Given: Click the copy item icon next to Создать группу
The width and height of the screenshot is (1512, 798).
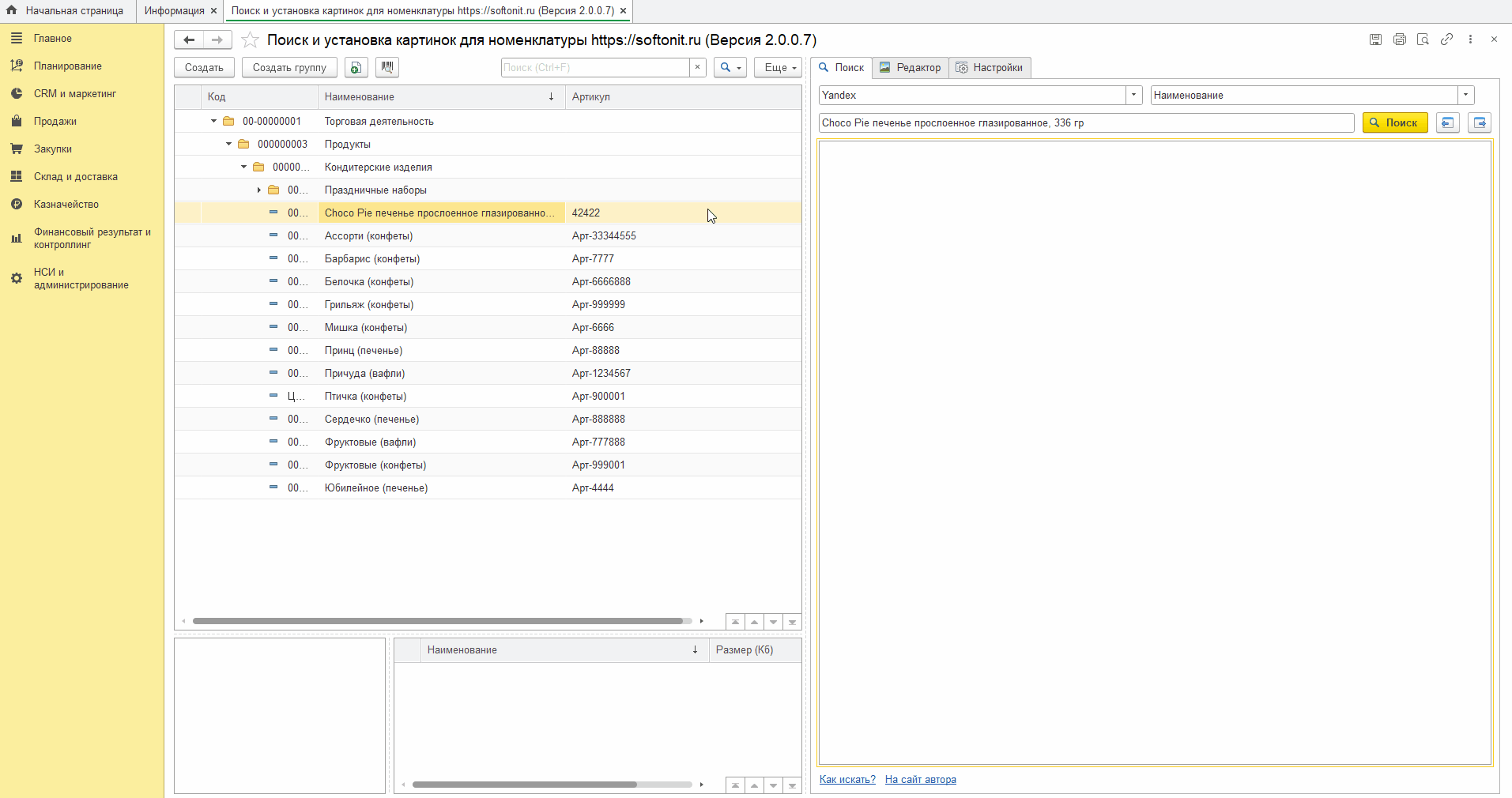Looking at the screenshot, I should click(356, 67).
